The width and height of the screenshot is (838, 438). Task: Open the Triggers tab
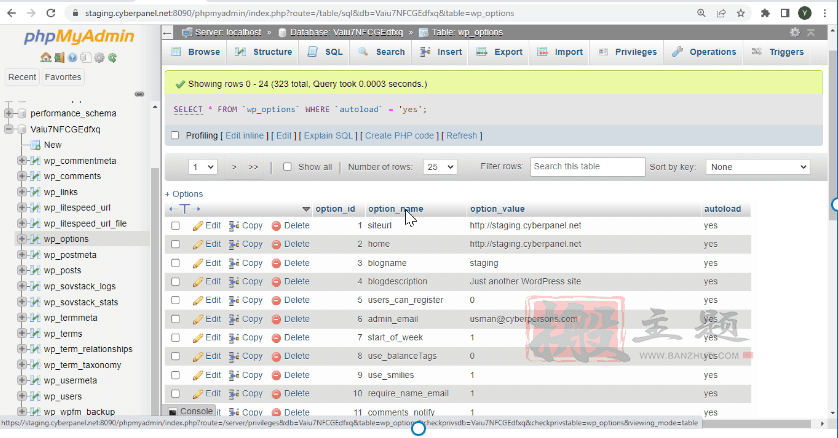(x=778, y=52)
